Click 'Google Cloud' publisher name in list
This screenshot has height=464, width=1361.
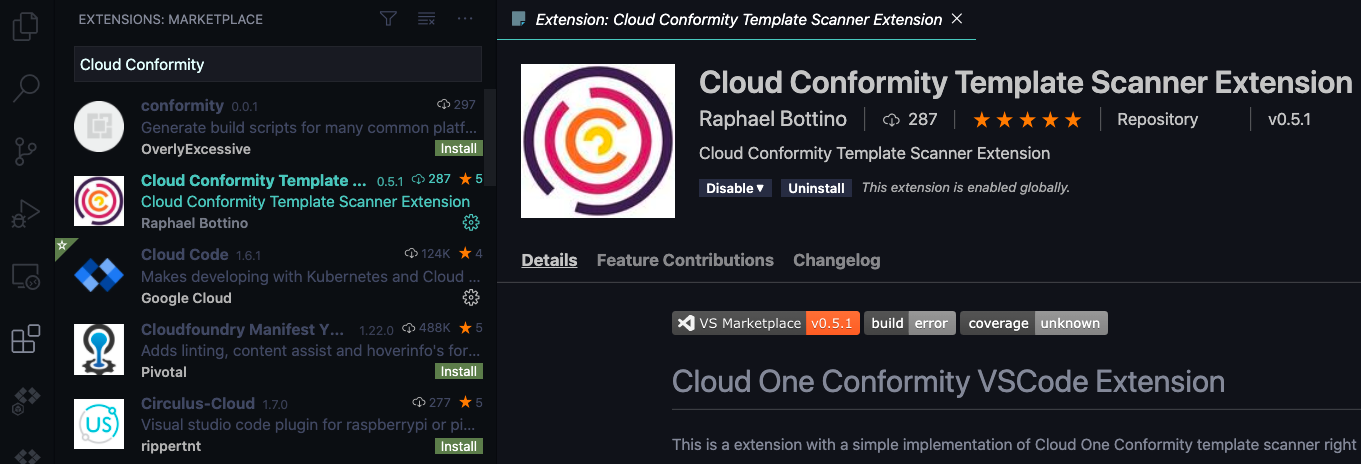[186, 298]
